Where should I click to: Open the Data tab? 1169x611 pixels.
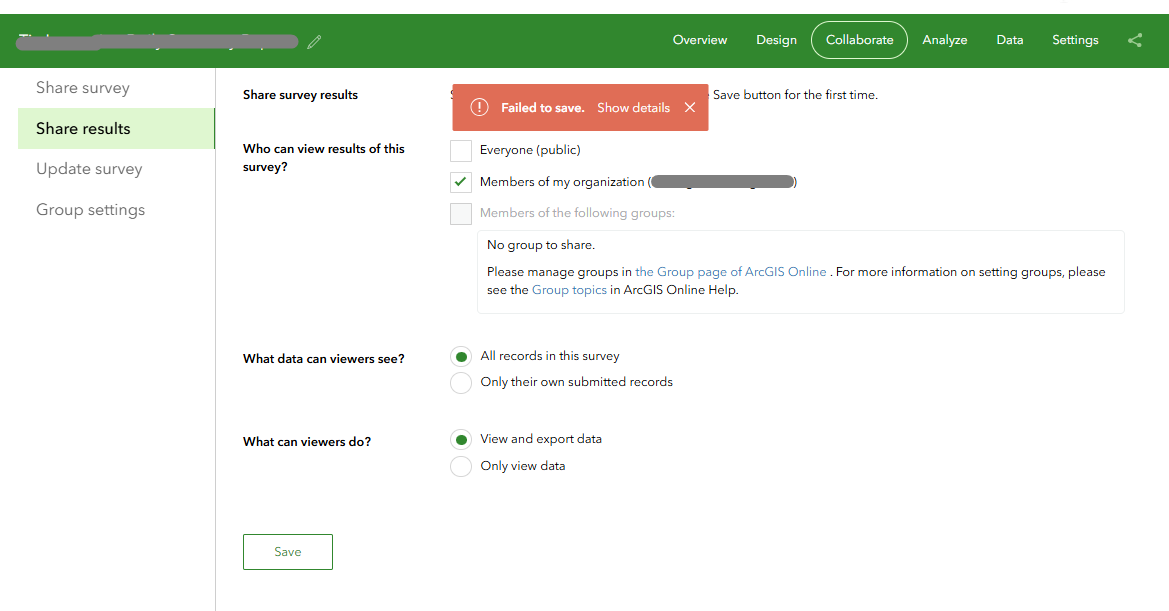1009,40
